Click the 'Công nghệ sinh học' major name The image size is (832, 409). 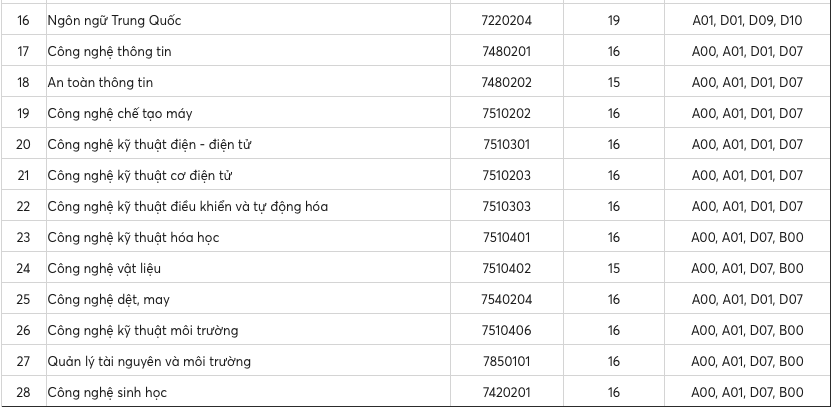tap(108, 392)
